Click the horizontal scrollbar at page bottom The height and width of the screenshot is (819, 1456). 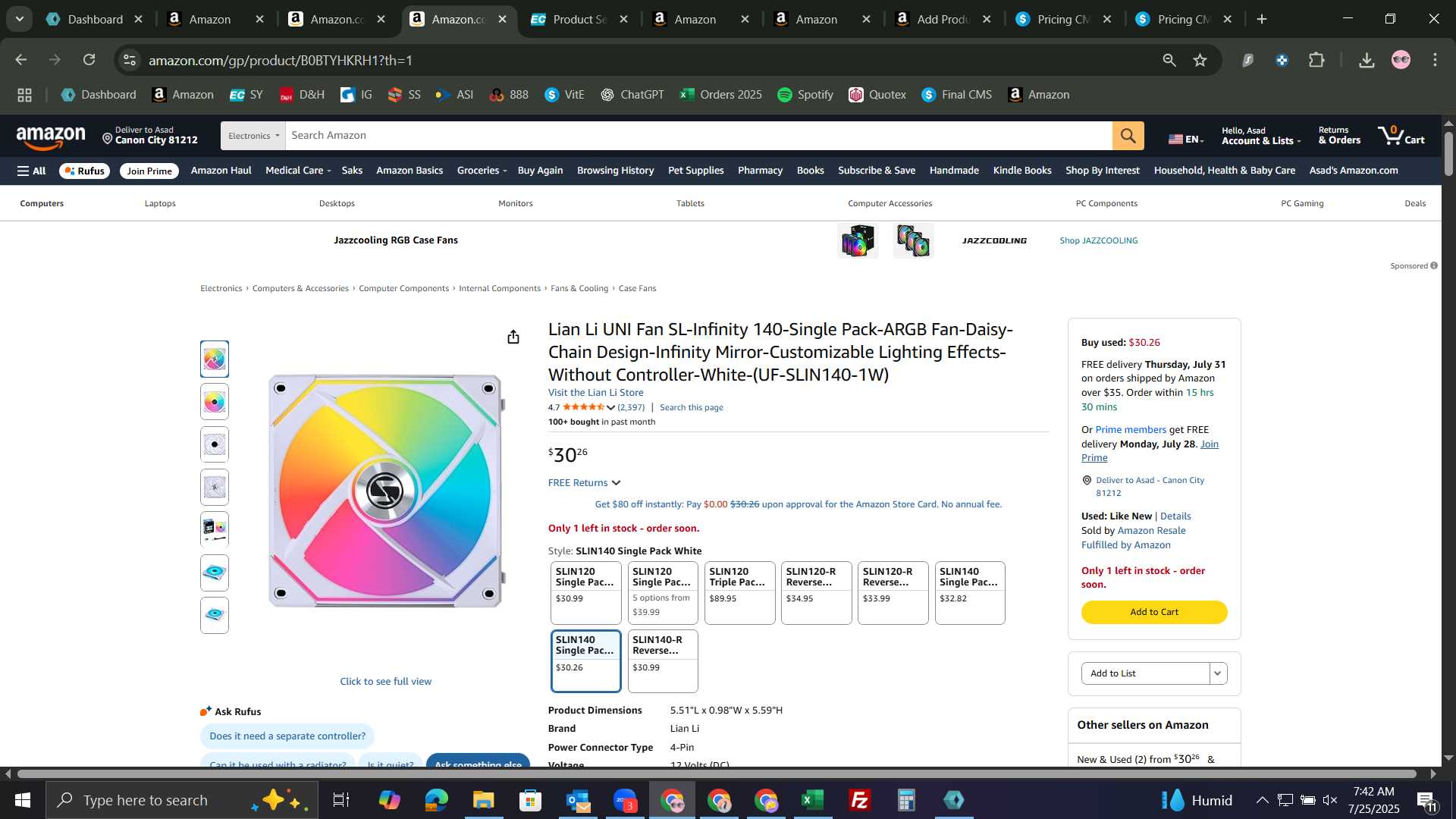point(717,774)
